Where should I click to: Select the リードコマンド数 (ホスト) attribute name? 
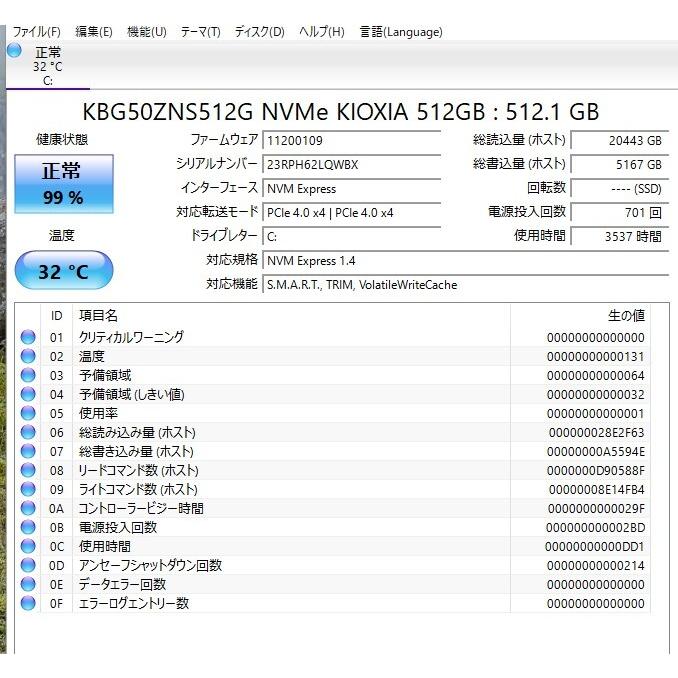[x=138, y=470]
